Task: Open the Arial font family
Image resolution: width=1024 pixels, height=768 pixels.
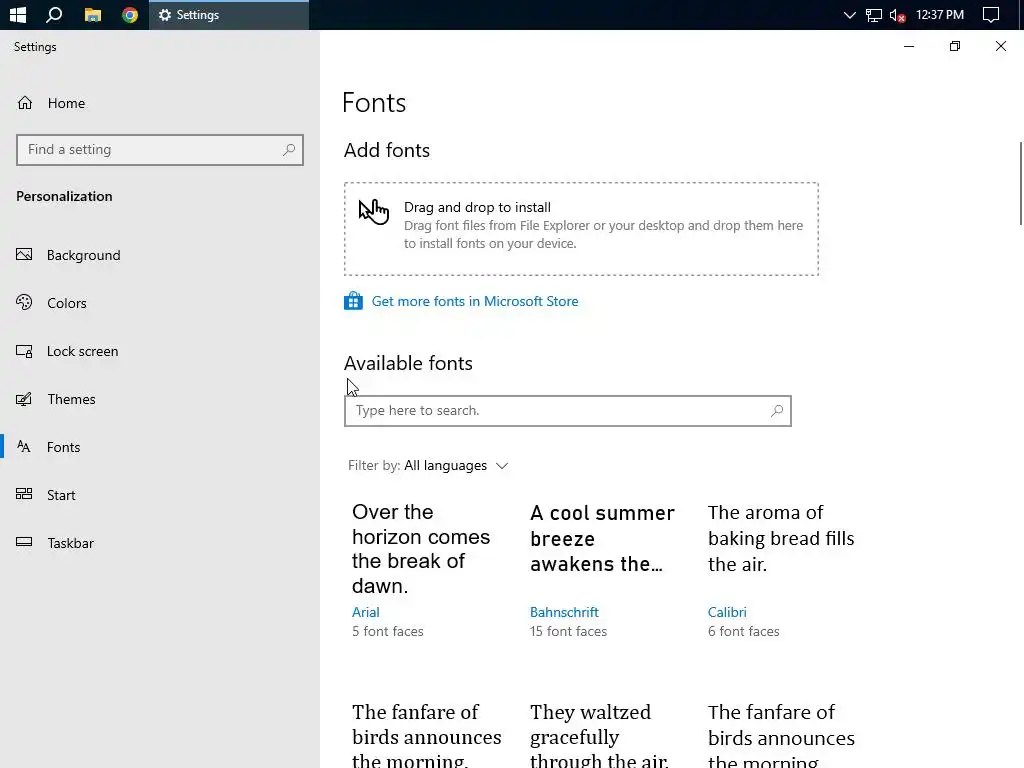Action: [366, 612]
